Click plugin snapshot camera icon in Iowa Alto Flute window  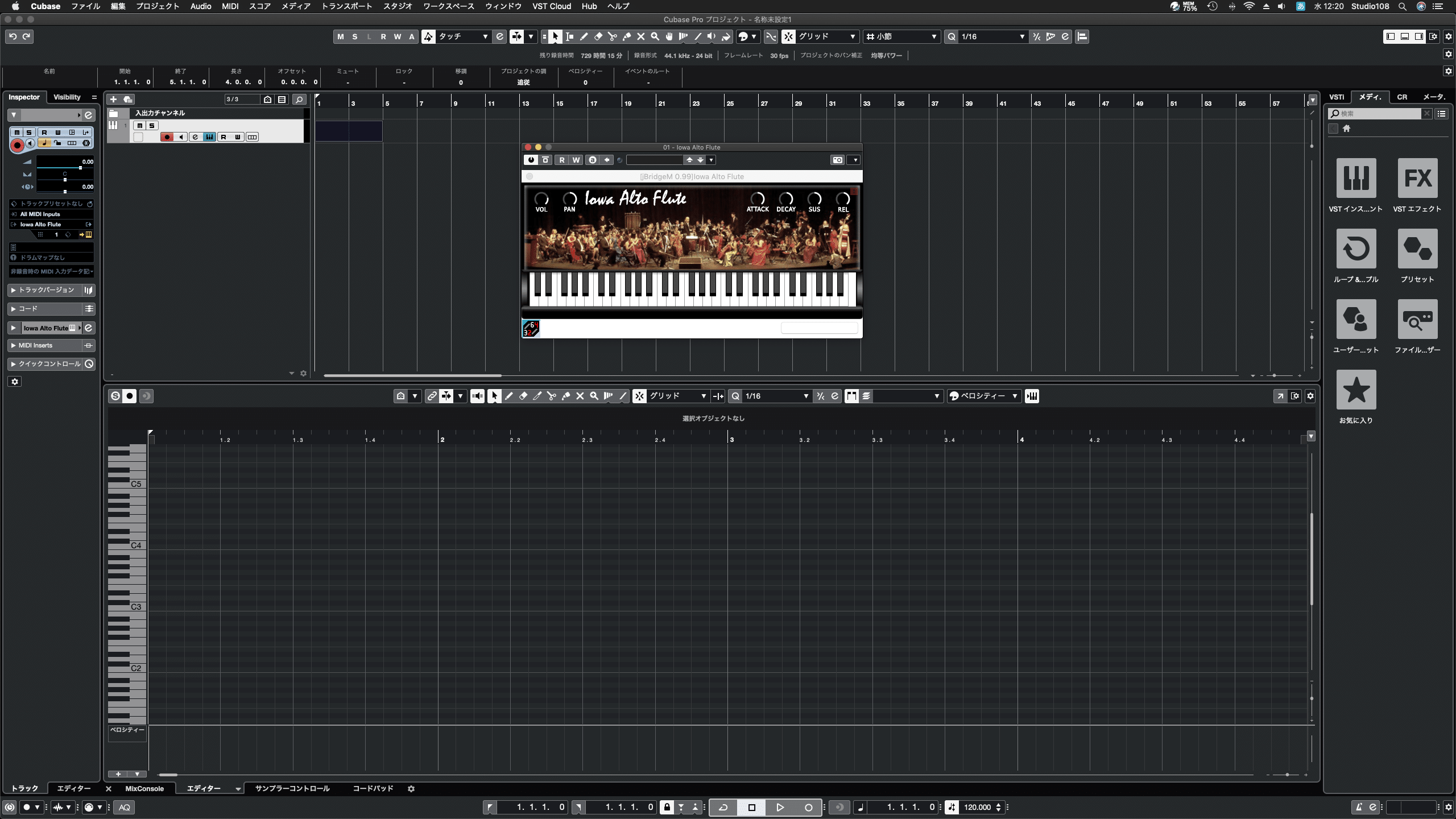coord(838,160)
